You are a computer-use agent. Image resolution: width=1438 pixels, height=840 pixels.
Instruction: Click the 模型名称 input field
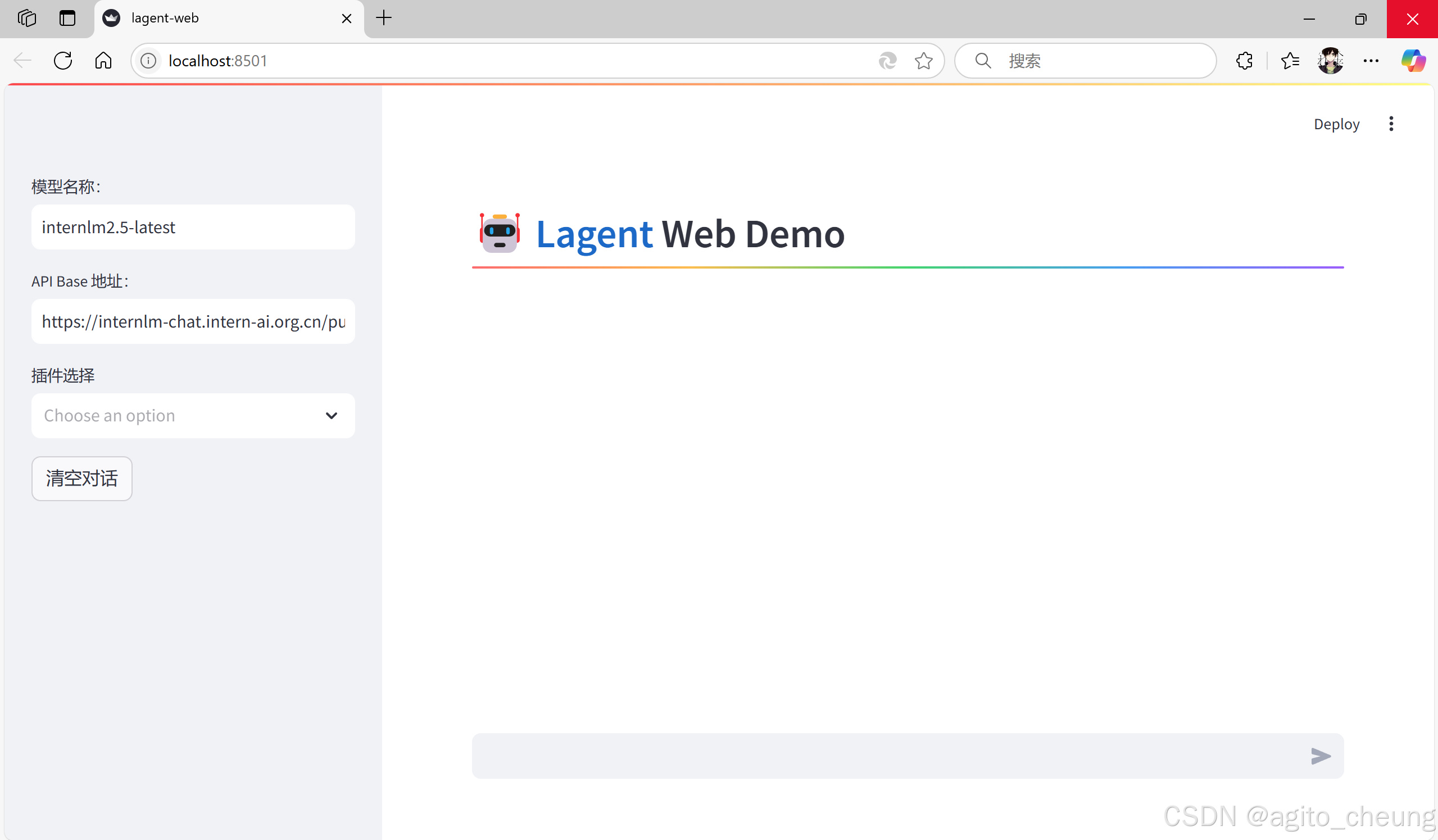pos(193,227)
